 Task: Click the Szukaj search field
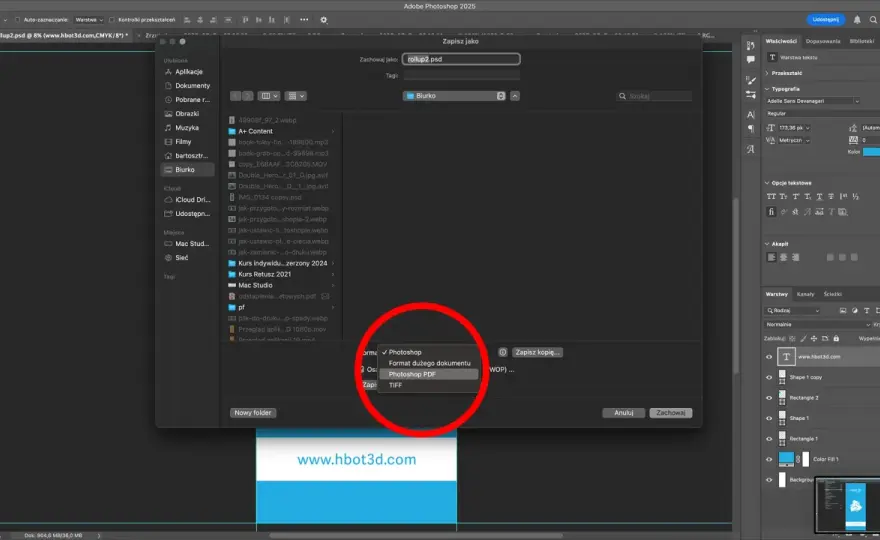654,96
